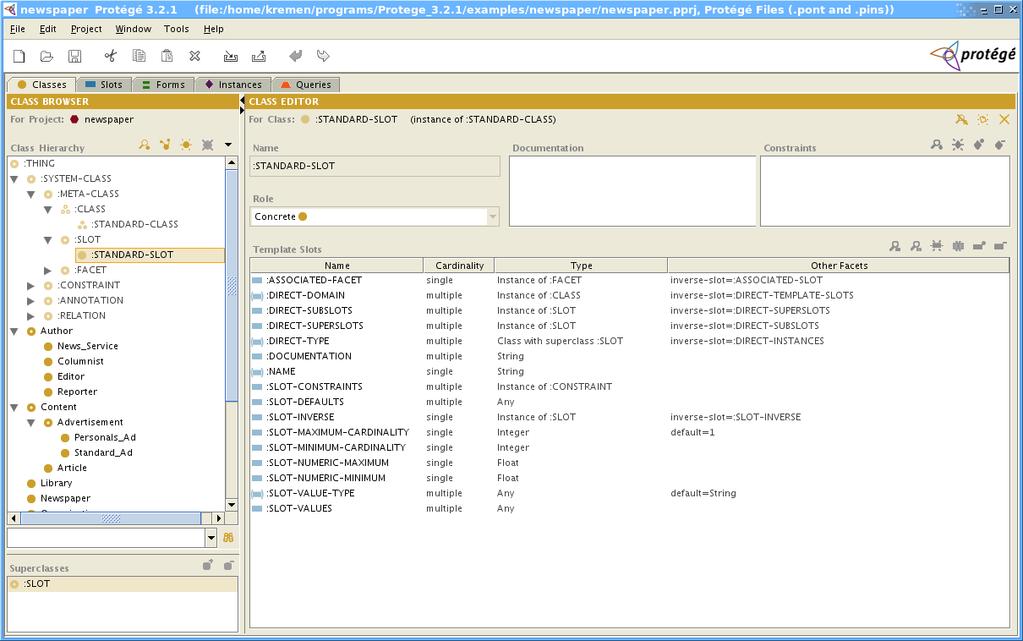
Task: Click View Class icon in Class Hierarchy
Action: [x=144, y=145]
